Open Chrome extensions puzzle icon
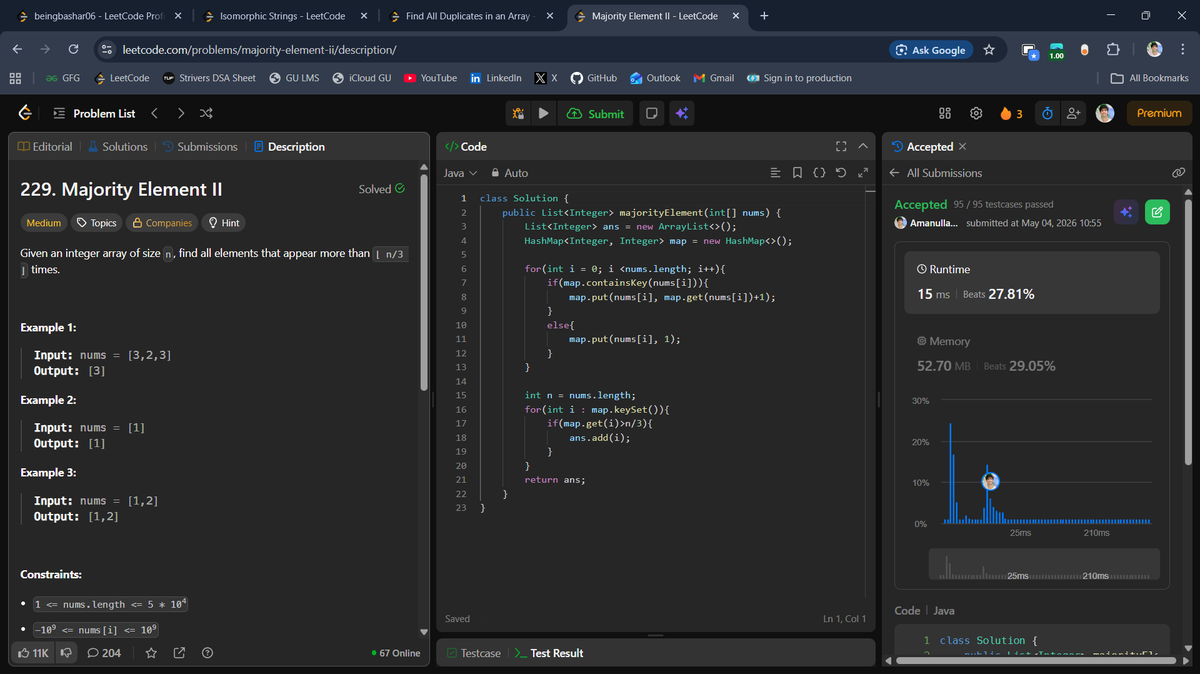 pyautogui.click(x=1112, y=50)
